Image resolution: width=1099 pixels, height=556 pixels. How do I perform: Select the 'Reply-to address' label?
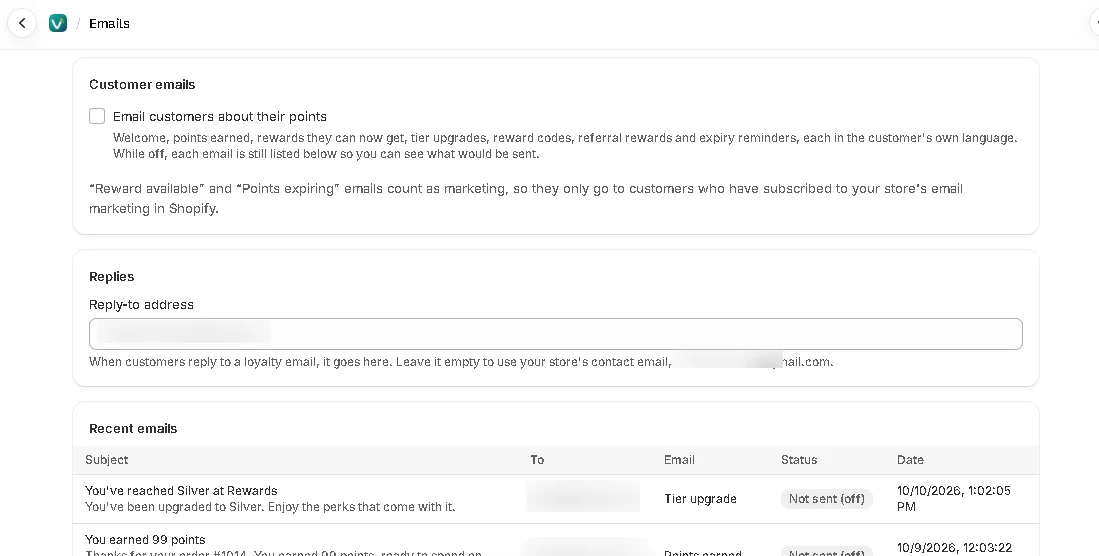pyautogui.click(x=141, y=304)
